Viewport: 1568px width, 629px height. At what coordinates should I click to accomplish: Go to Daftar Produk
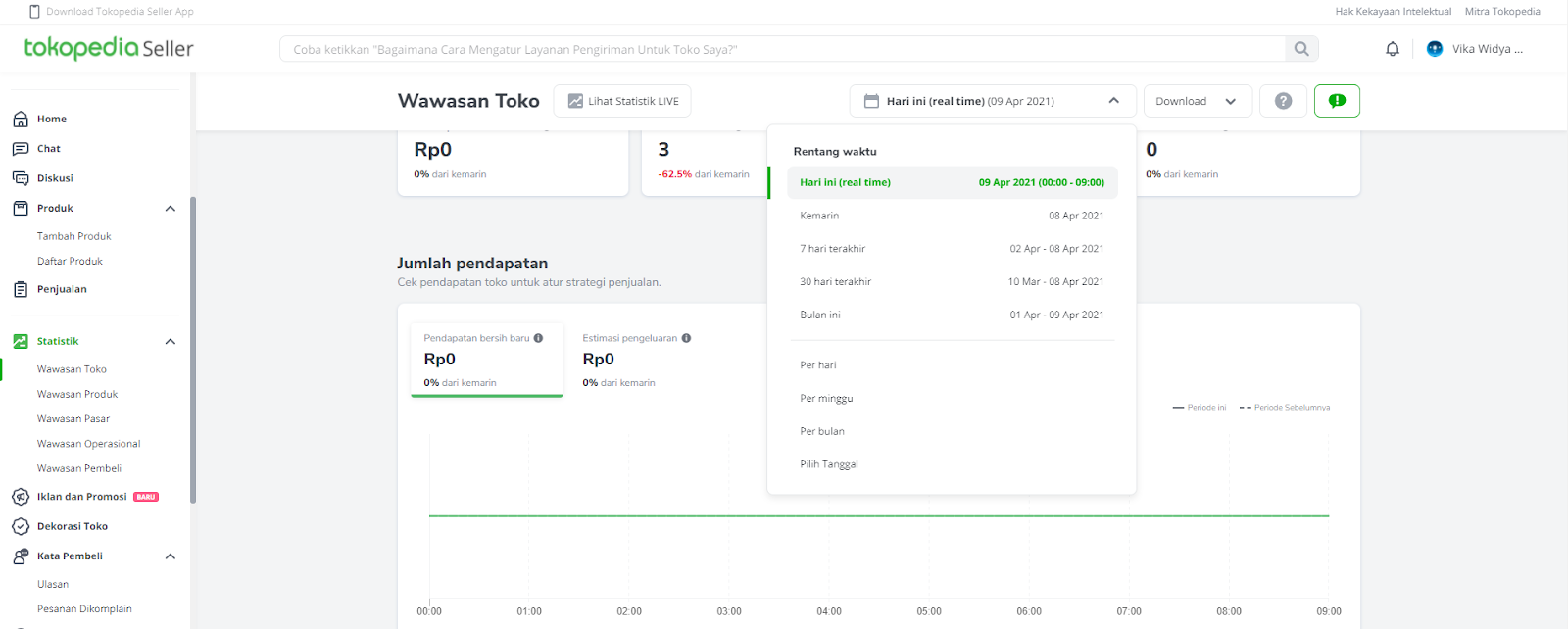70,262
